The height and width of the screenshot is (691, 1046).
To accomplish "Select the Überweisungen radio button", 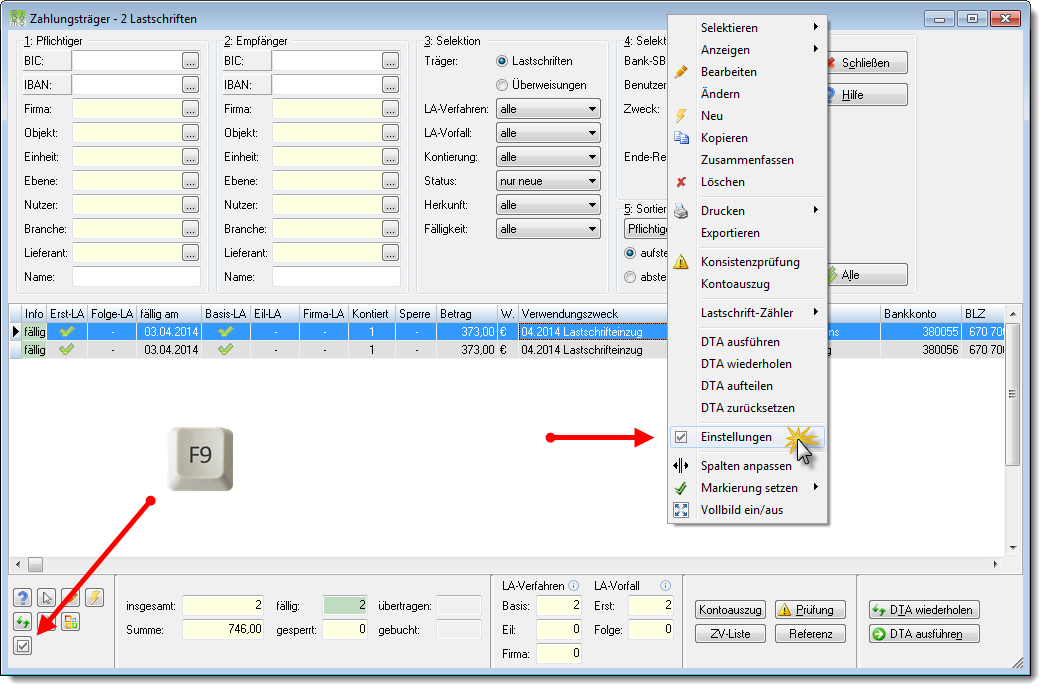I will [502, 85].
